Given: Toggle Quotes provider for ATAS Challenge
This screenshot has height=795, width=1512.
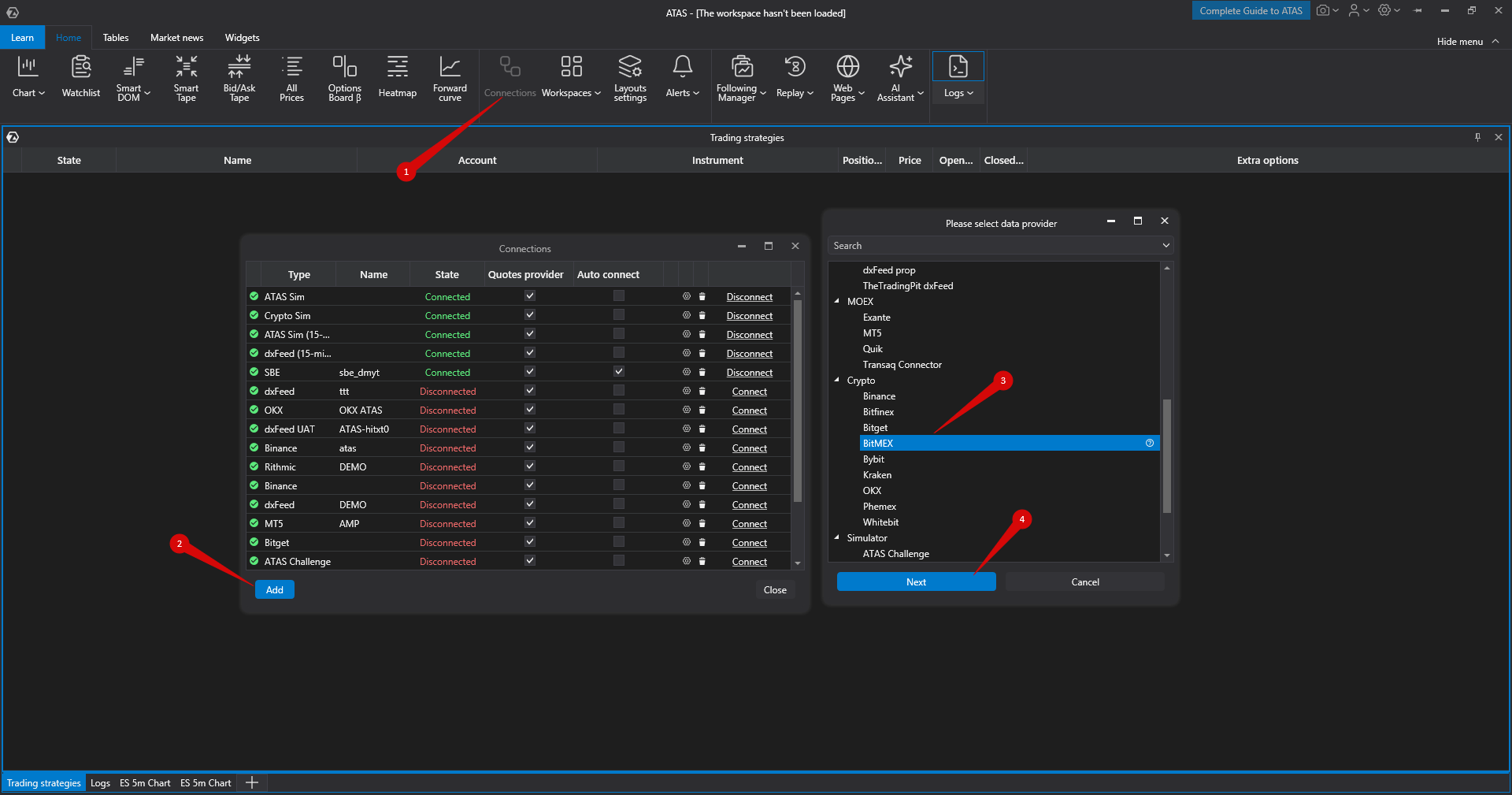Looking at the screenshot, I should (530, 561).
